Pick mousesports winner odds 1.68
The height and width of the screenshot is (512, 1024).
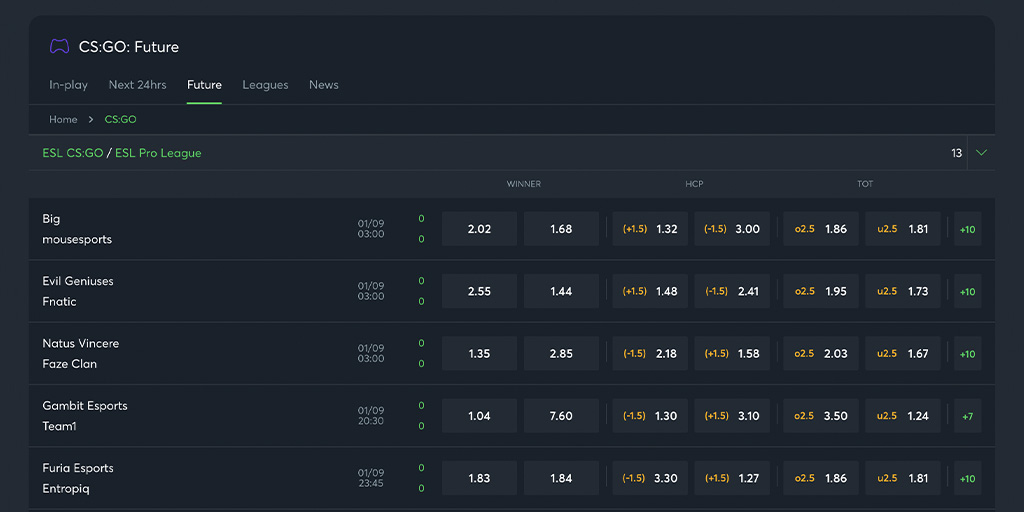click(x=561, y=229)
